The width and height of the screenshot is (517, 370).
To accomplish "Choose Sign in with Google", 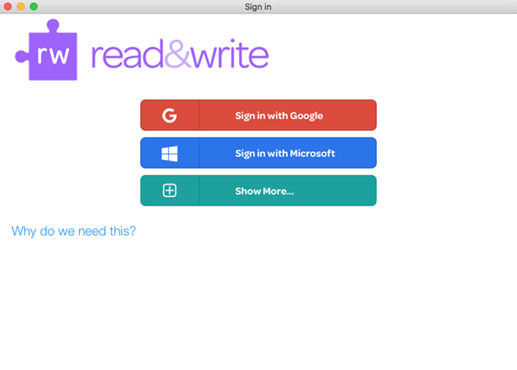I will [258, 115].
